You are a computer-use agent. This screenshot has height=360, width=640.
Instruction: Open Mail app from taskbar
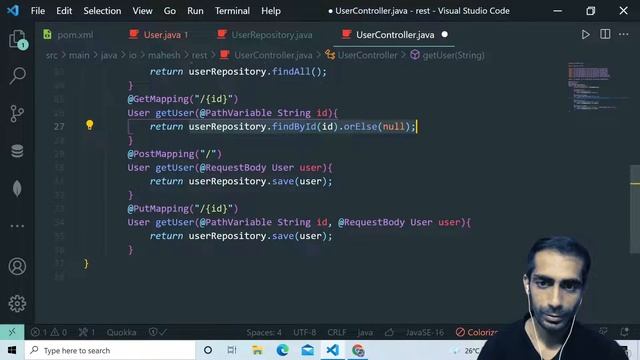click(x=308, y=350)
